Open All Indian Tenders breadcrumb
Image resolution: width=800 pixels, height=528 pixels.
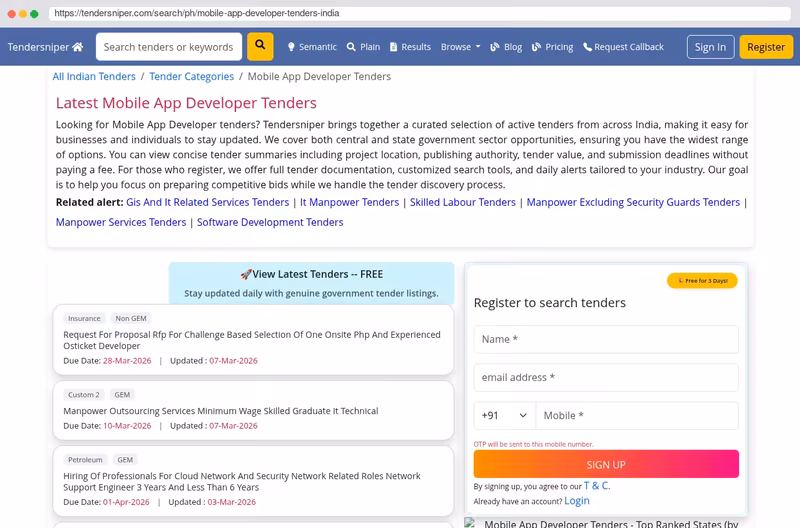click(94, 77)
